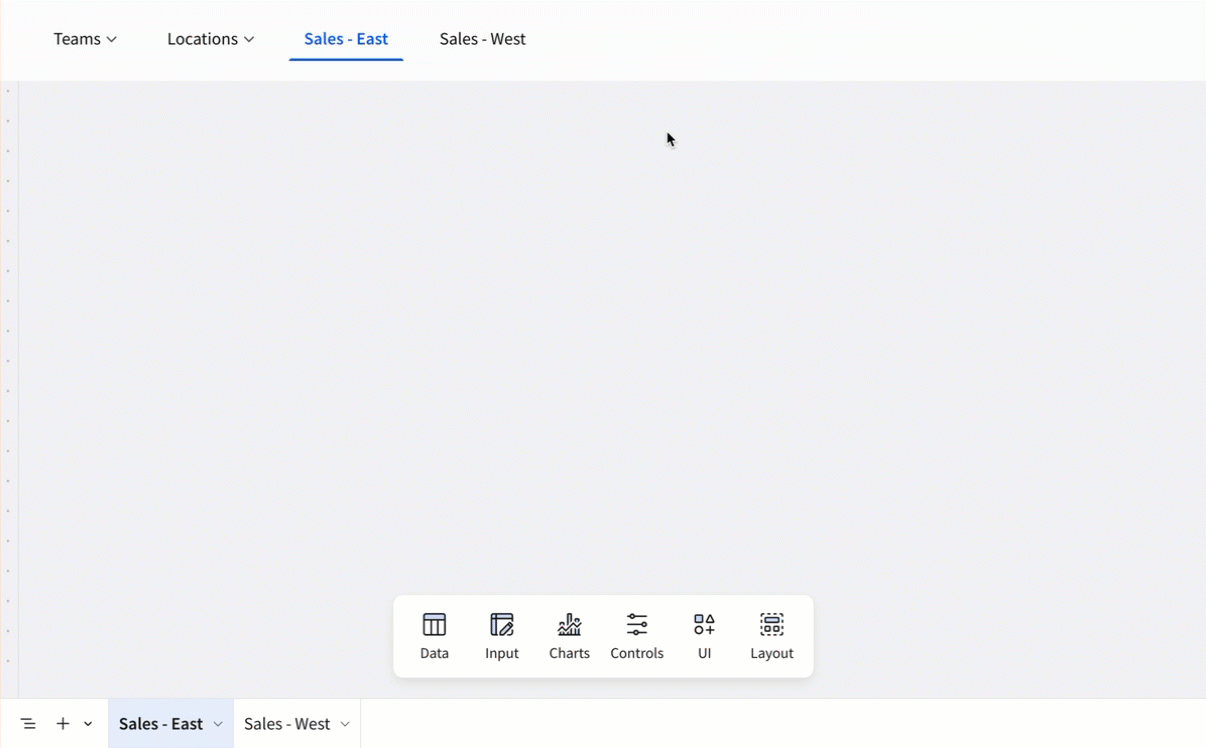Open the Data element menu
Image resolution: width=1206 pixels, height=748 pixels.
434,636
